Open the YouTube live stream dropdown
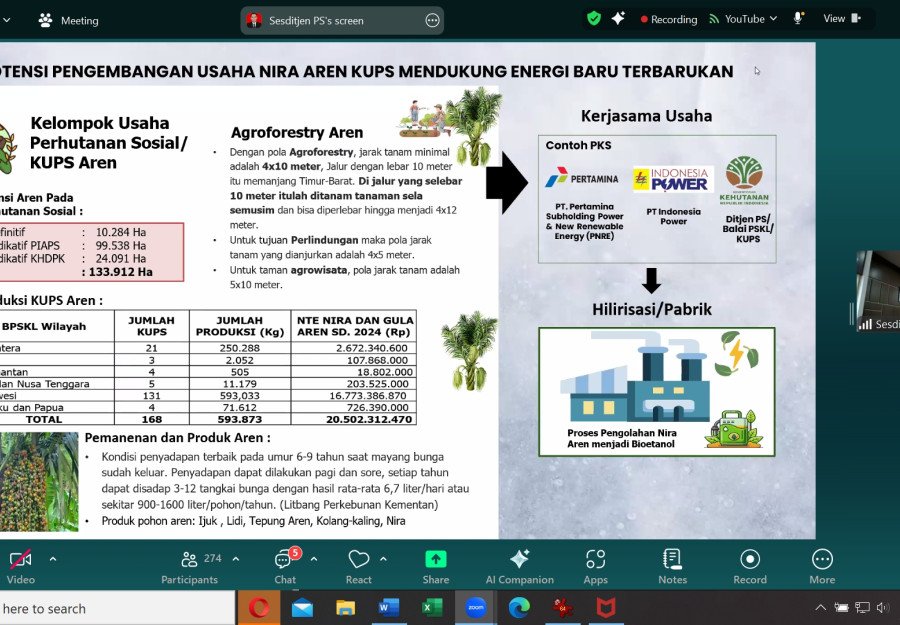The width and height of the screenshot is (900, 625). [743, 19]
